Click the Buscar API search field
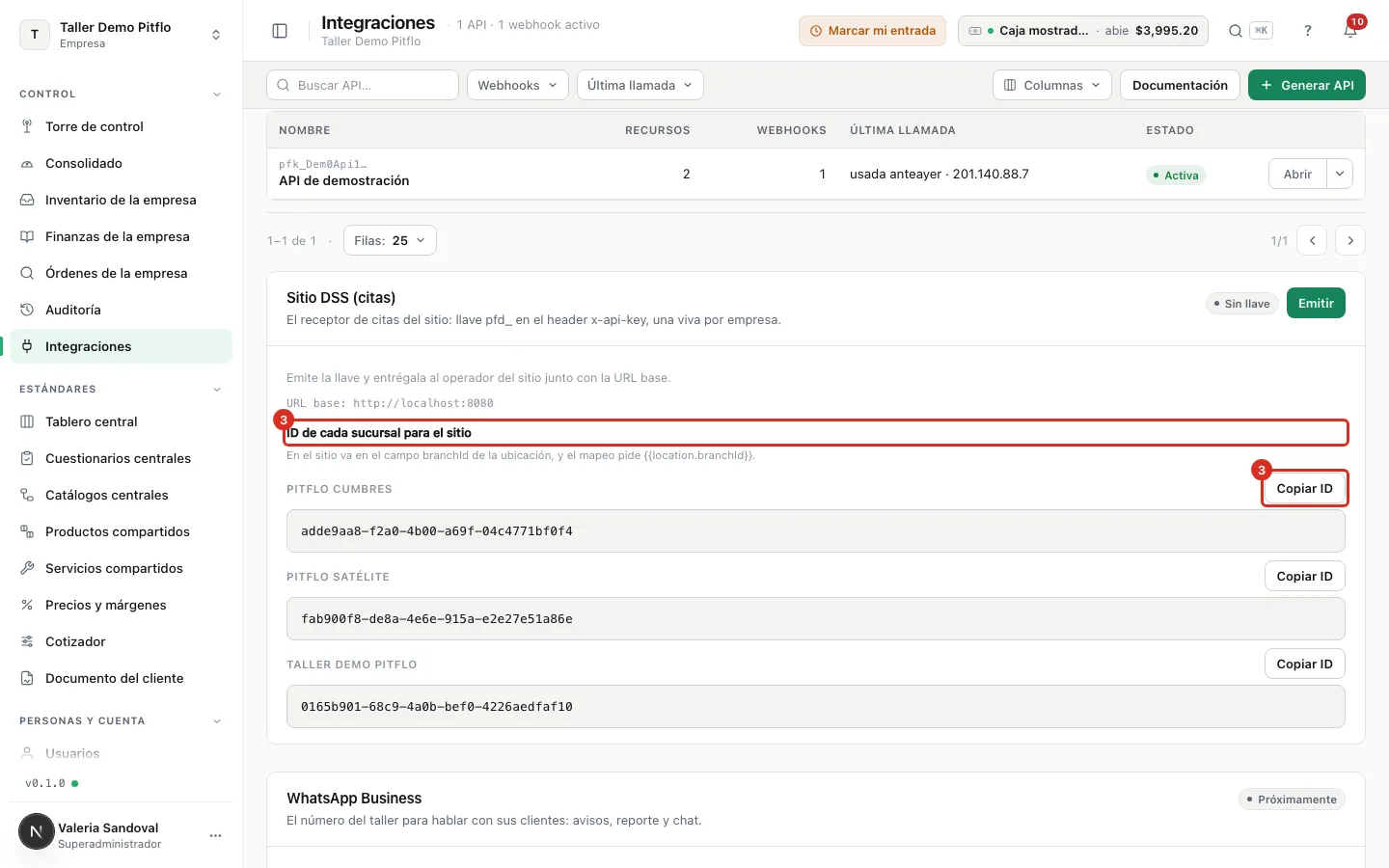 click(363, 85)
